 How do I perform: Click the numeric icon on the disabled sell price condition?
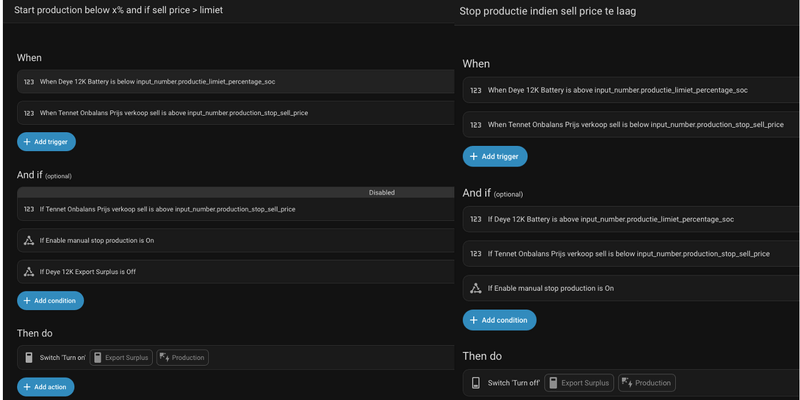29,209
